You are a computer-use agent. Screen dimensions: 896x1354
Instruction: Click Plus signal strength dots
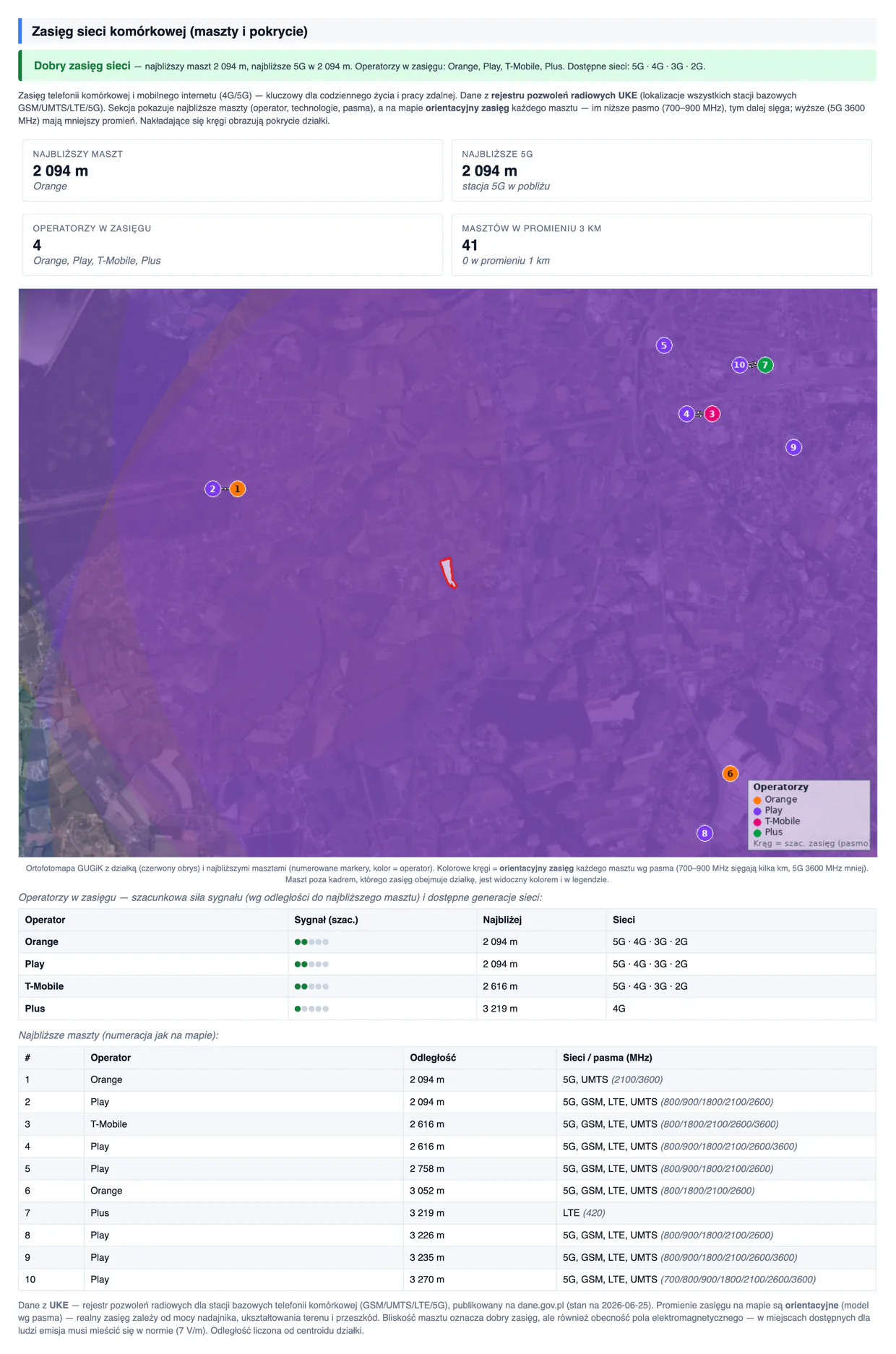point(311,1009)
